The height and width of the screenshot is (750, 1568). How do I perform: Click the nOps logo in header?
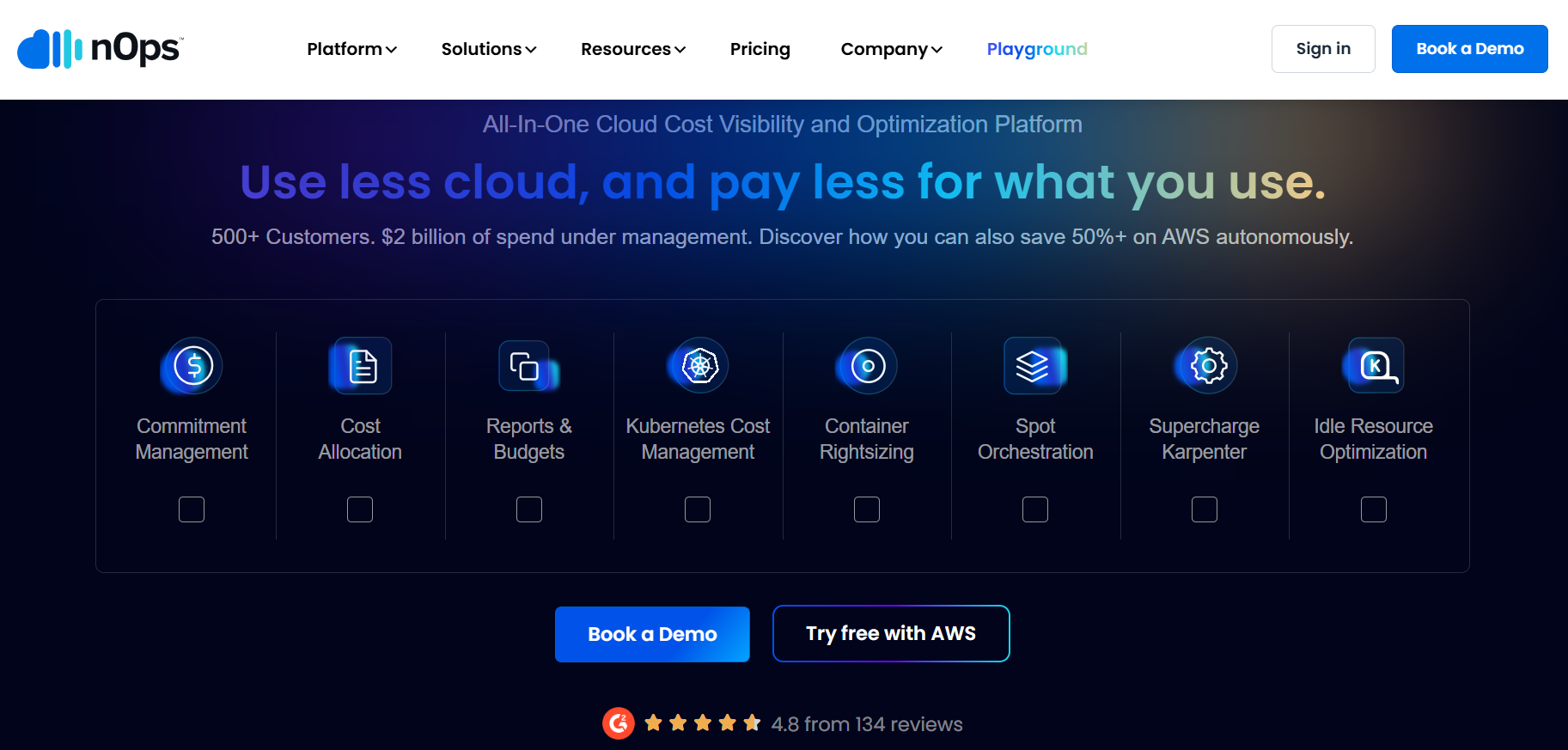coord(100,49)
